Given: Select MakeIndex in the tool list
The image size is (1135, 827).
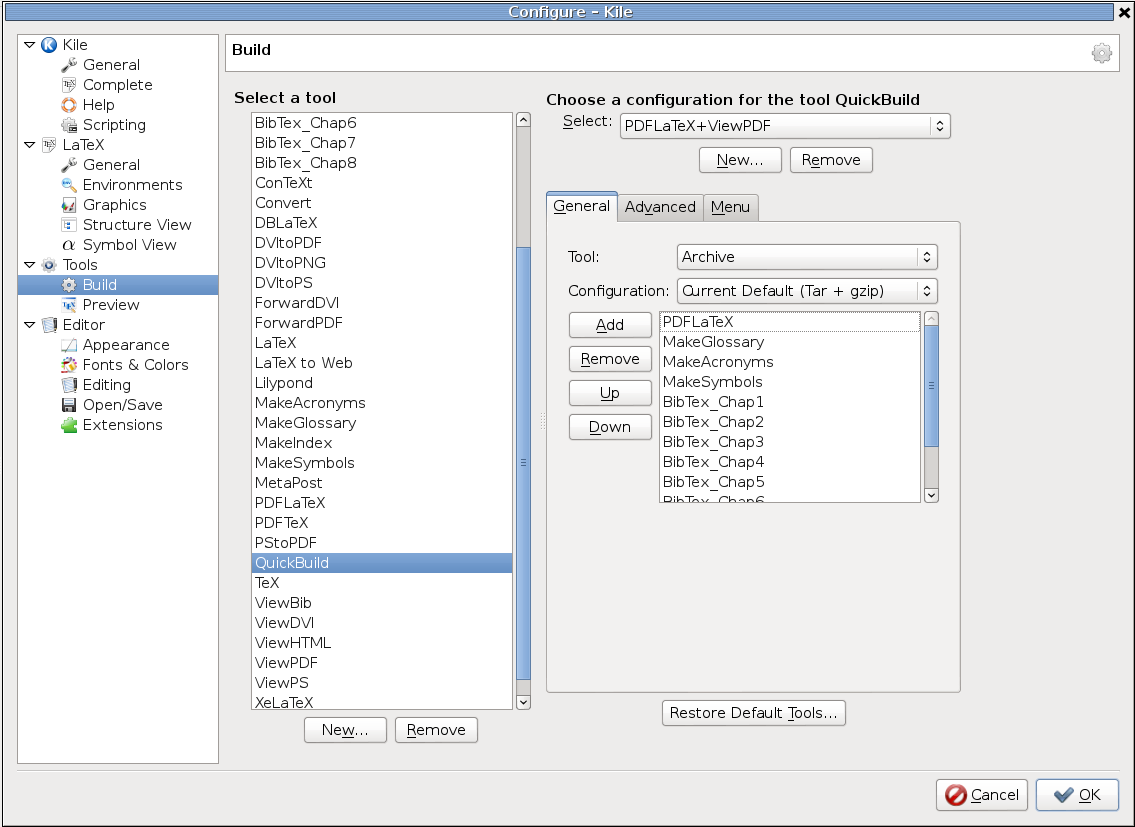Looking at the screenshot, I should pyautogui.click(x=382, y=443).
